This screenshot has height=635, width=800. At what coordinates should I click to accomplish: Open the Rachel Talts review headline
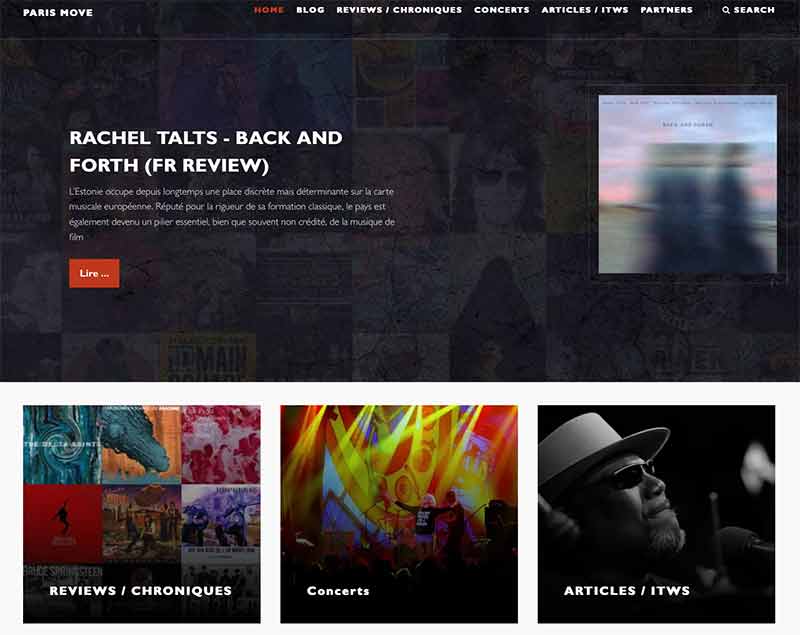tap(206, 151)
